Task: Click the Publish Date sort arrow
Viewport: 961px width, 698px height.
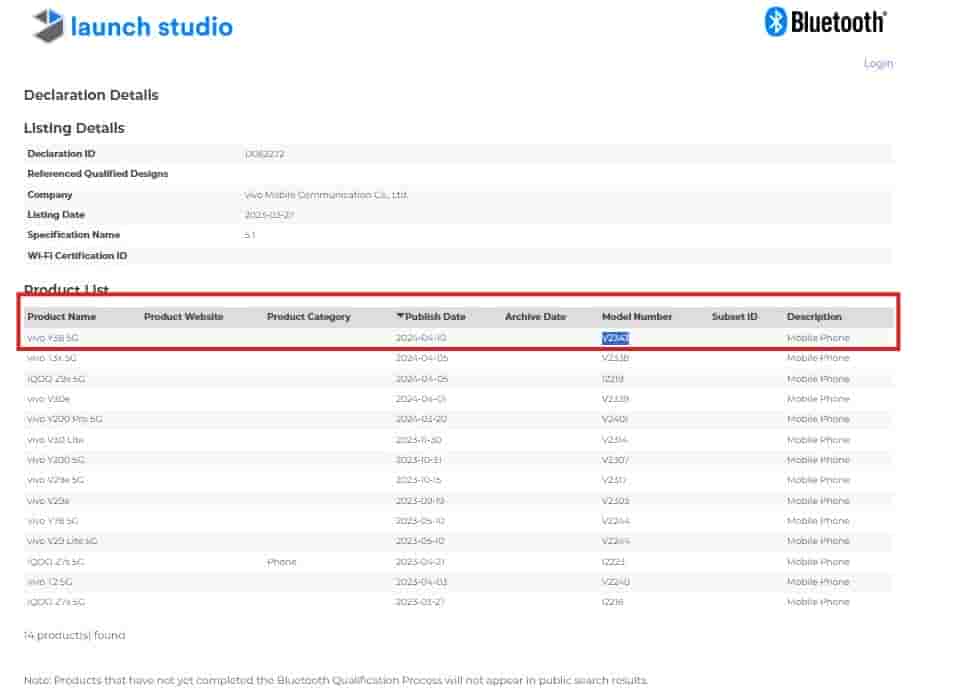Action: [x=400, y=316]
